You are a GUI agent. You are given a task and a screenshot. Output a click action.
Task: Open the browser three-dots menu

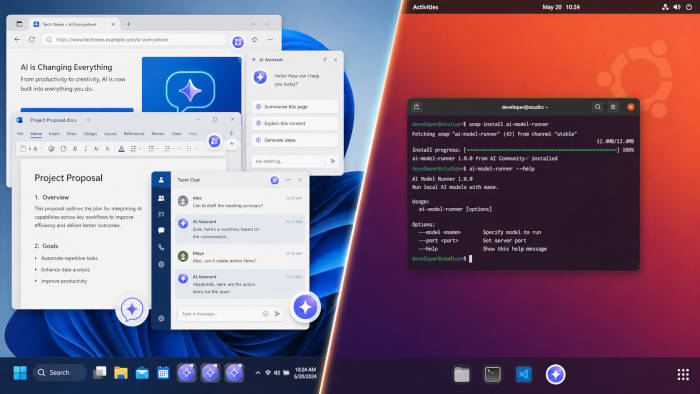(x=271, y=40)
